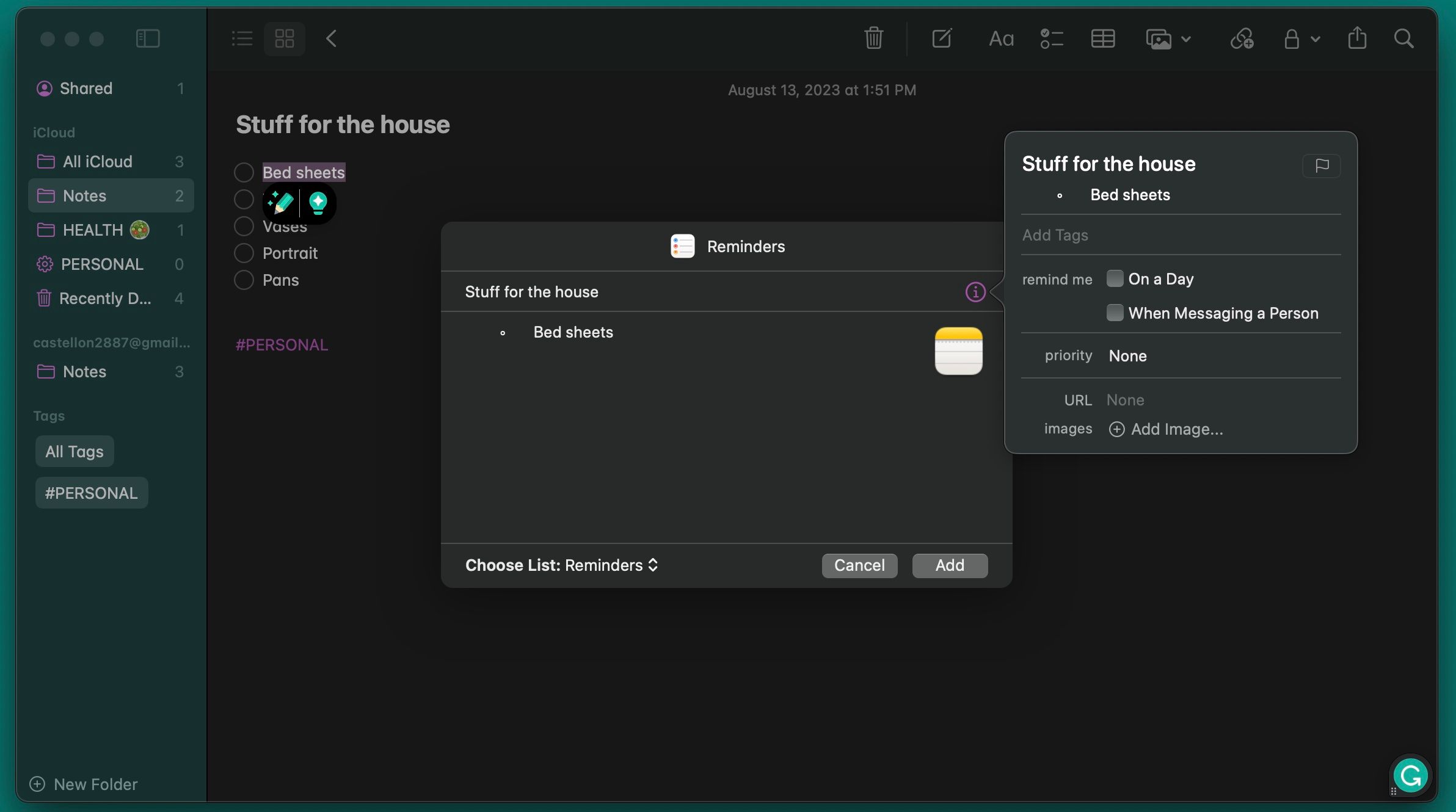The width and height of the screenshot is (1456, 812).
Task: Open search with magnifying glass icon
Action: pyautogui.click(x=1404, y=38)
